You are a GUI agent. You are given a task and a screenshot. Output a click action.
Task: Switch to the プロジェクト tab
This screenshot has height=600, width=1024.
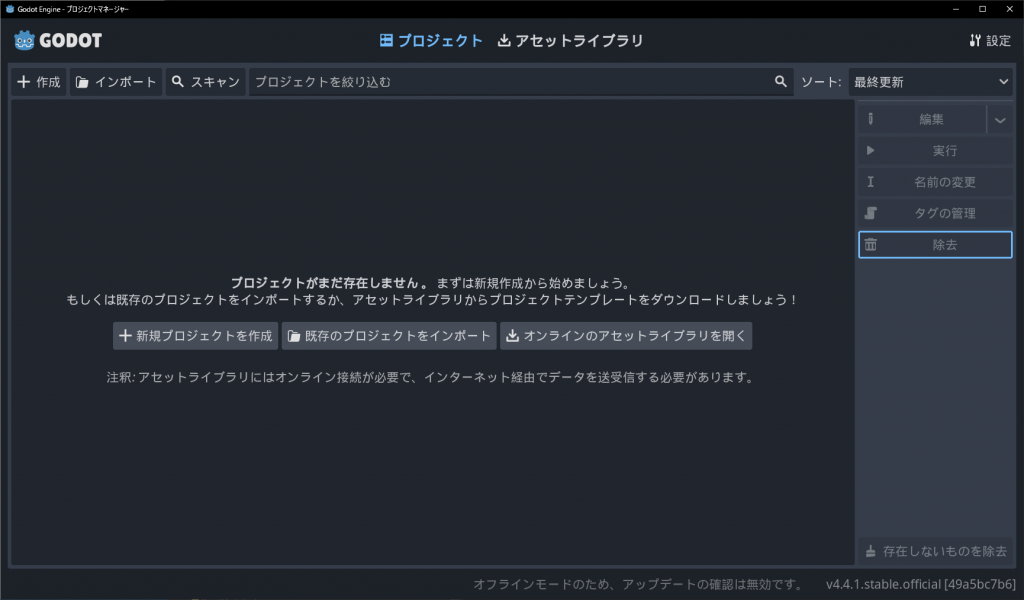click(x=432, y=41)
